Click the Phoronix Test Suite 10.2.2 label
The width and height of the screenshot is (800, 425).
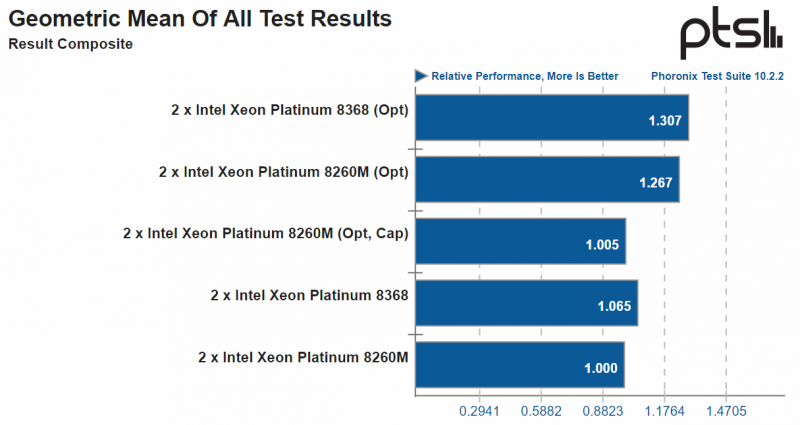tap(714, 76)
